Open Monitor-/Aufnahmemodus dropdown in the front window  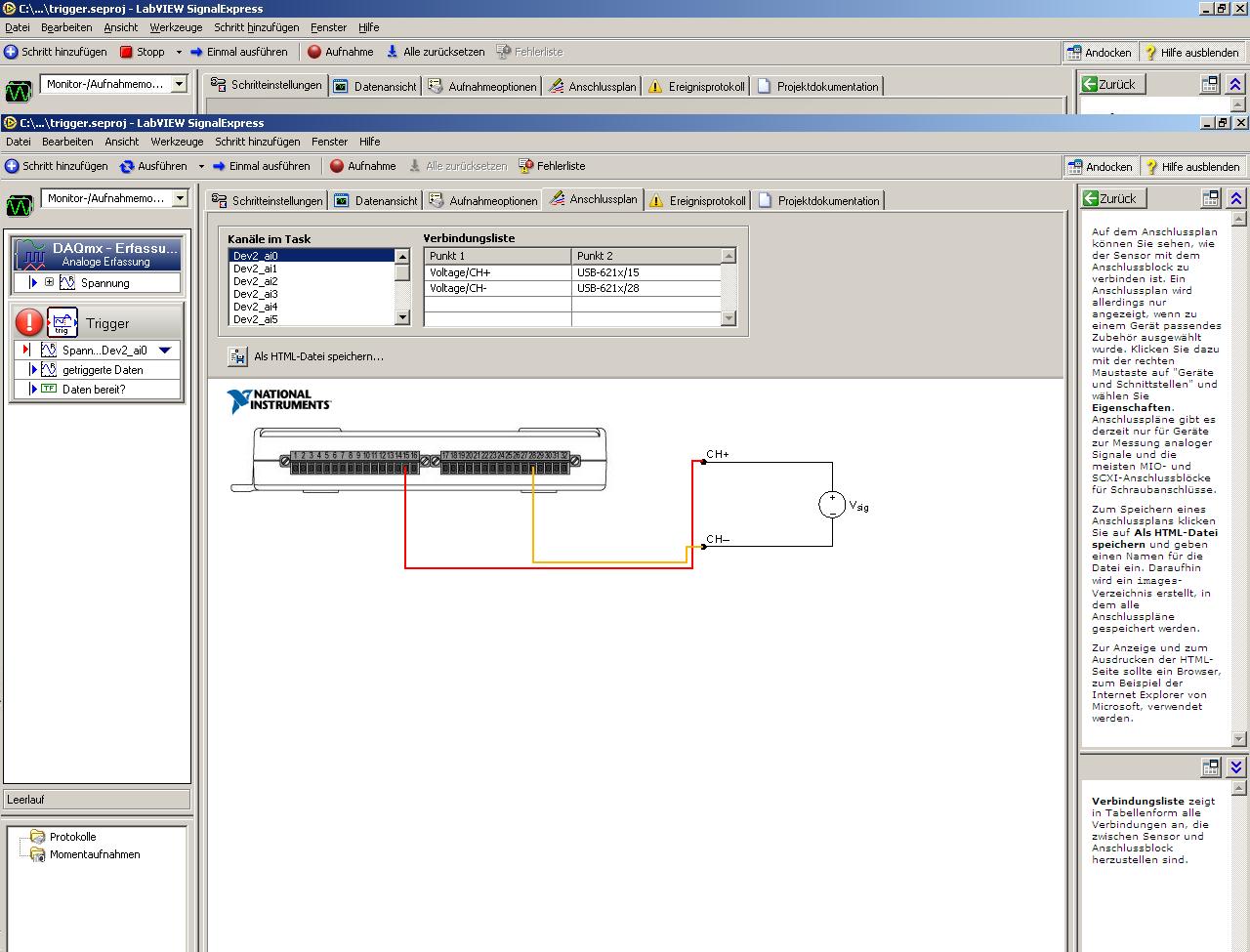click(180, 198)
